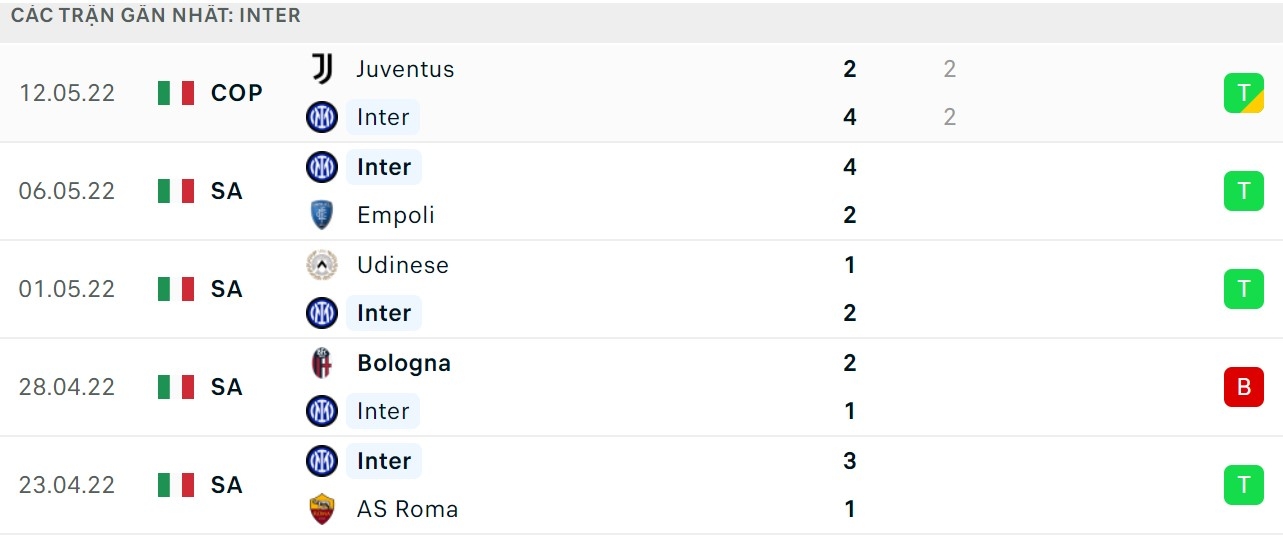Click Inter crest in the Juventus match
Viewport: 1283px width, 535px height.
coord(321,117)
